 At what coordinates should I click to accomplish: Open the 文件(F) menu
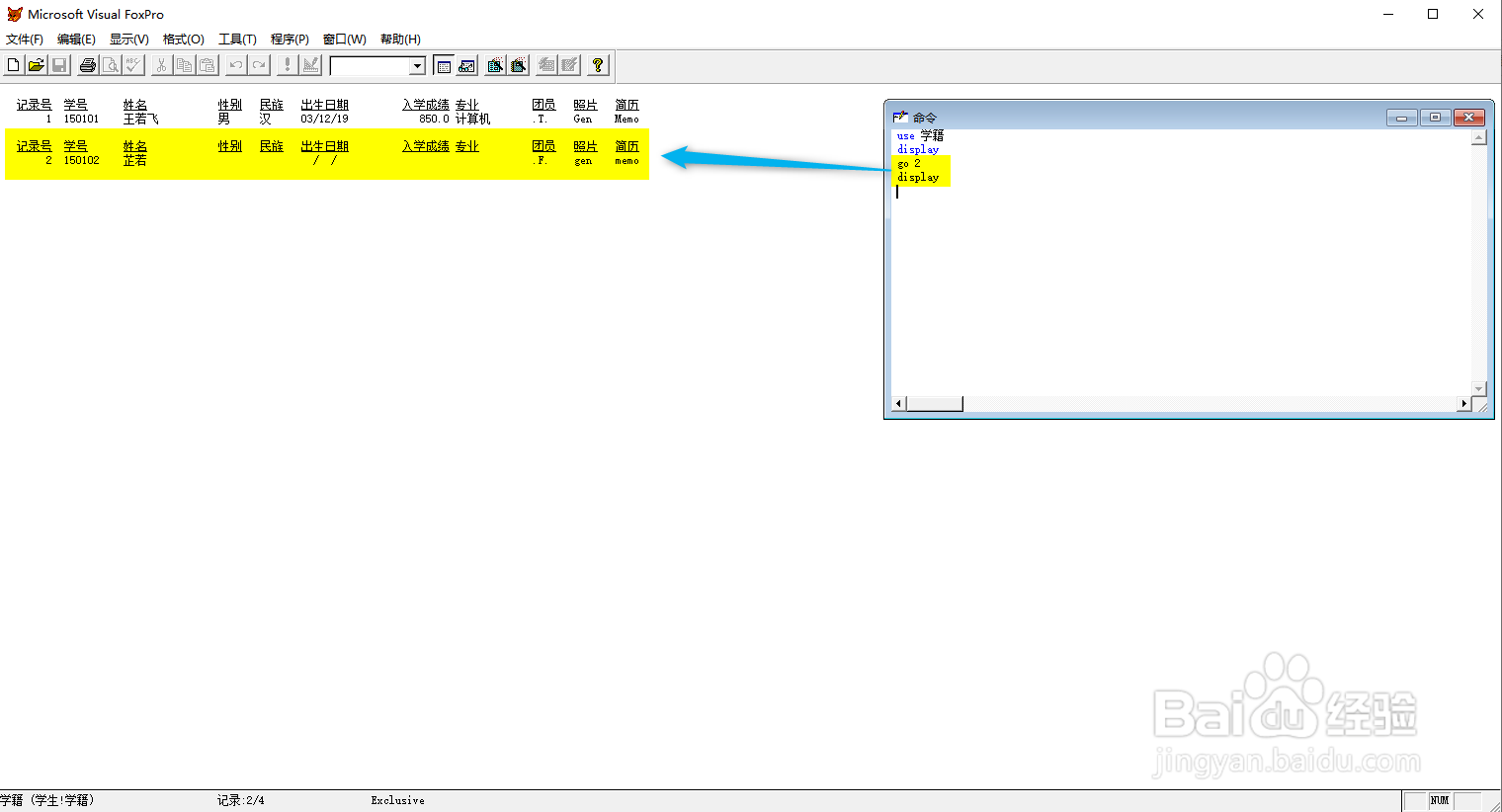pos(25,40)
